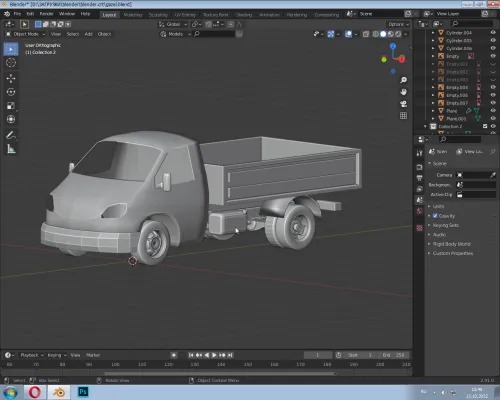The image size is (500, 400).
Task: Choose the Scale tool
Action: 11,106
